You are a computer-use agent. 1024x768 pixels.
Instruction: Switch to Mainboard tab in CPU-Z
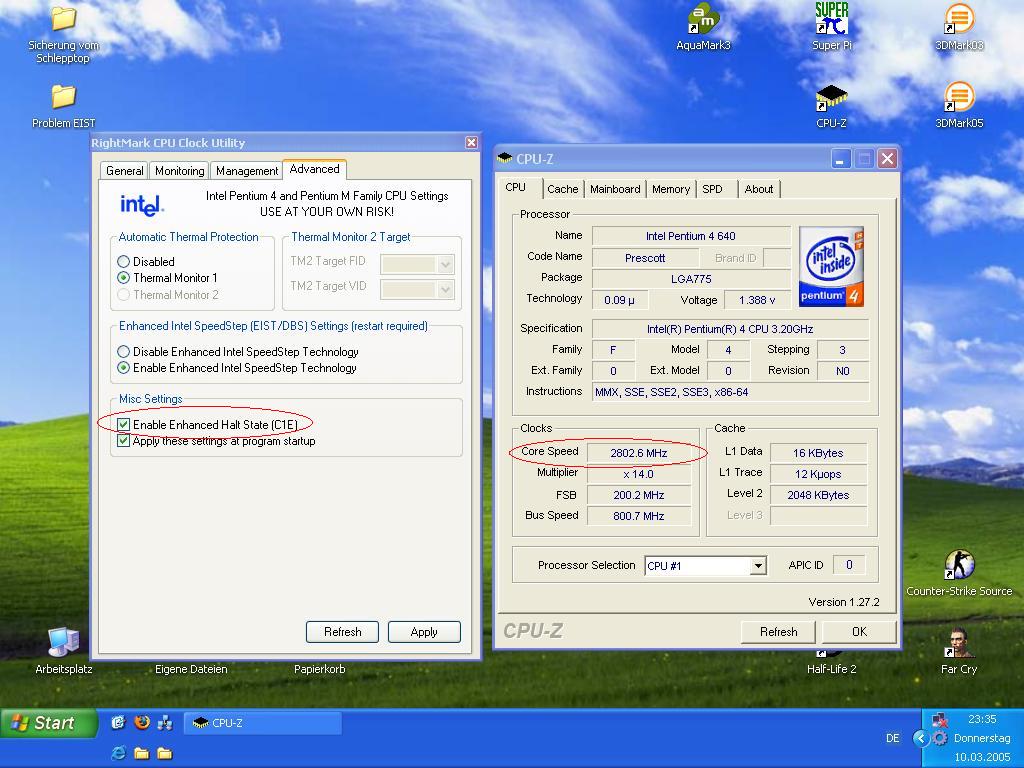point(615,189)
